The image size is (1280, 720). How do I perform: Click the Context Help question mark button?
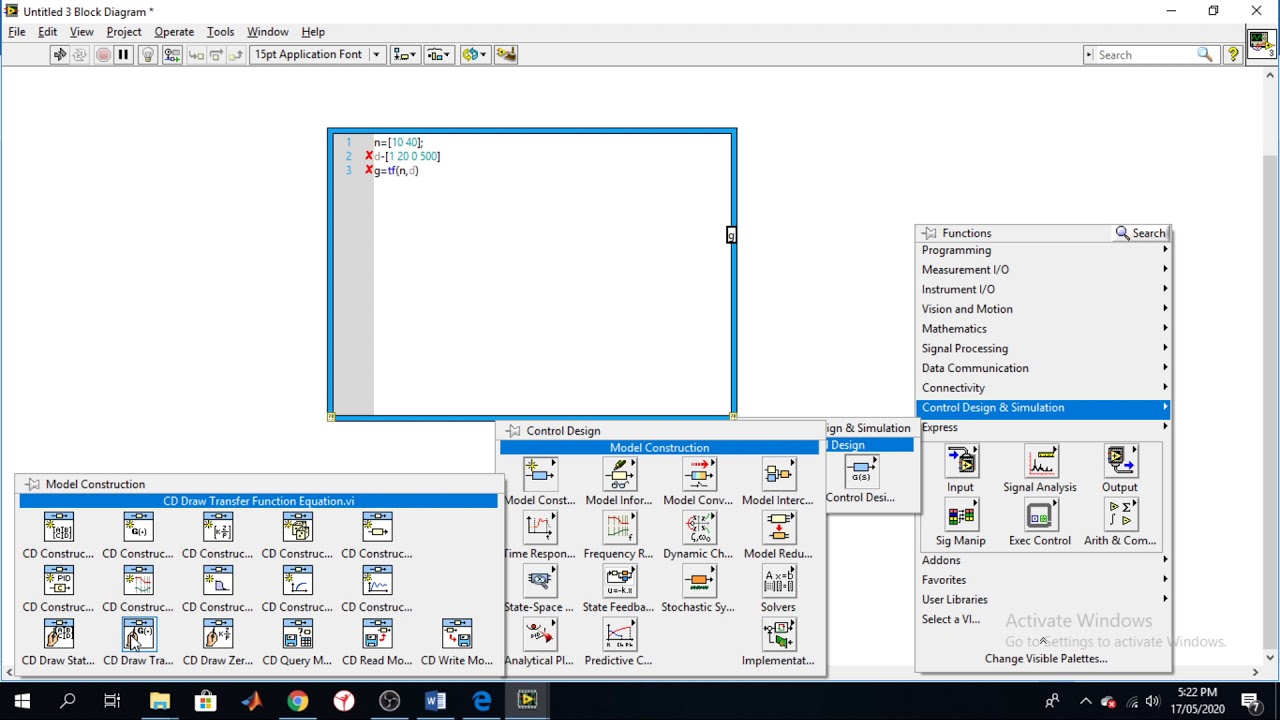point(1233,55)
